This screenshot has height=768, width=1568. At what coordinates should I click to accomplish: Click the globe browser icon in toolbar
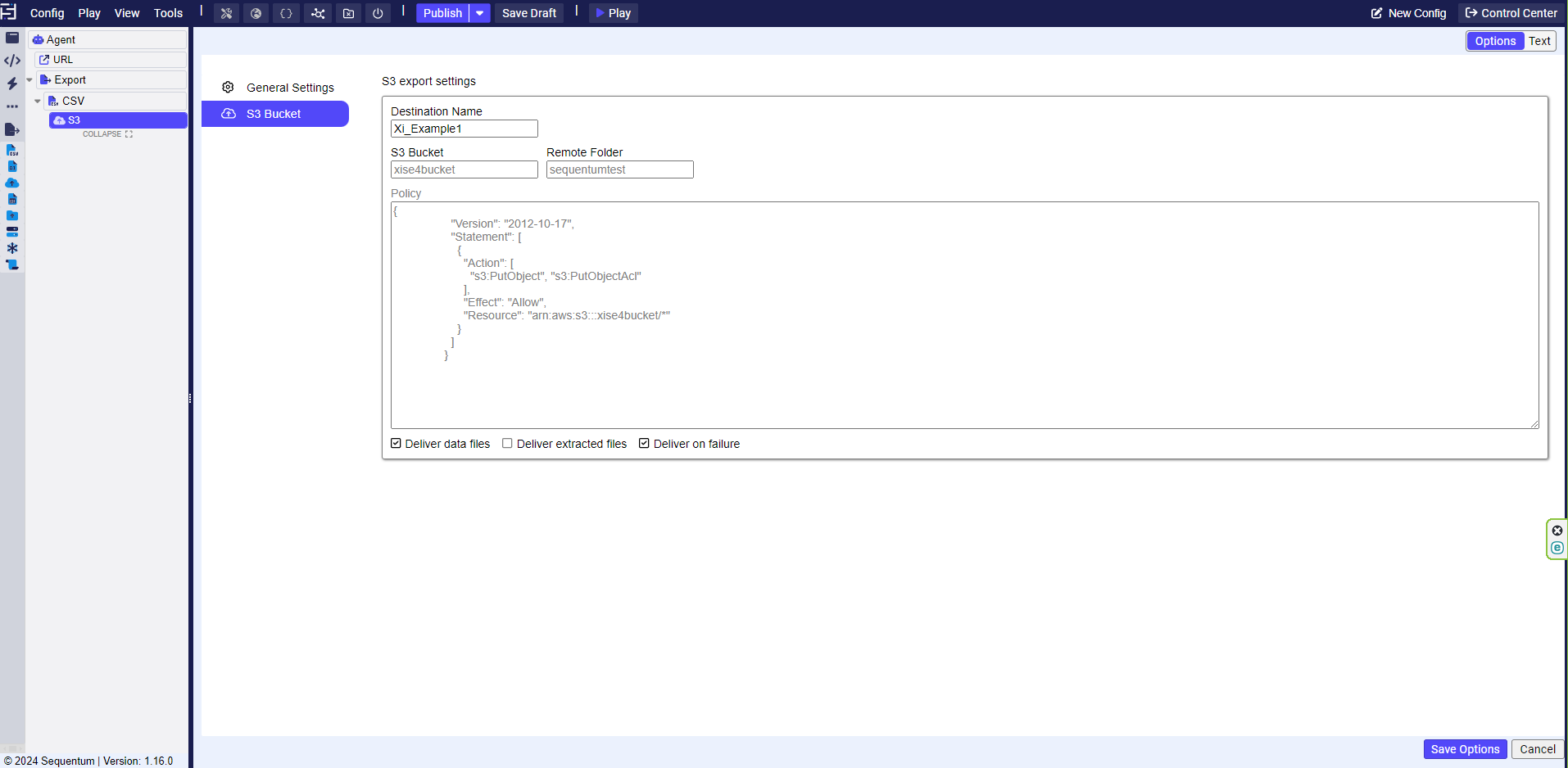[256, 13]
